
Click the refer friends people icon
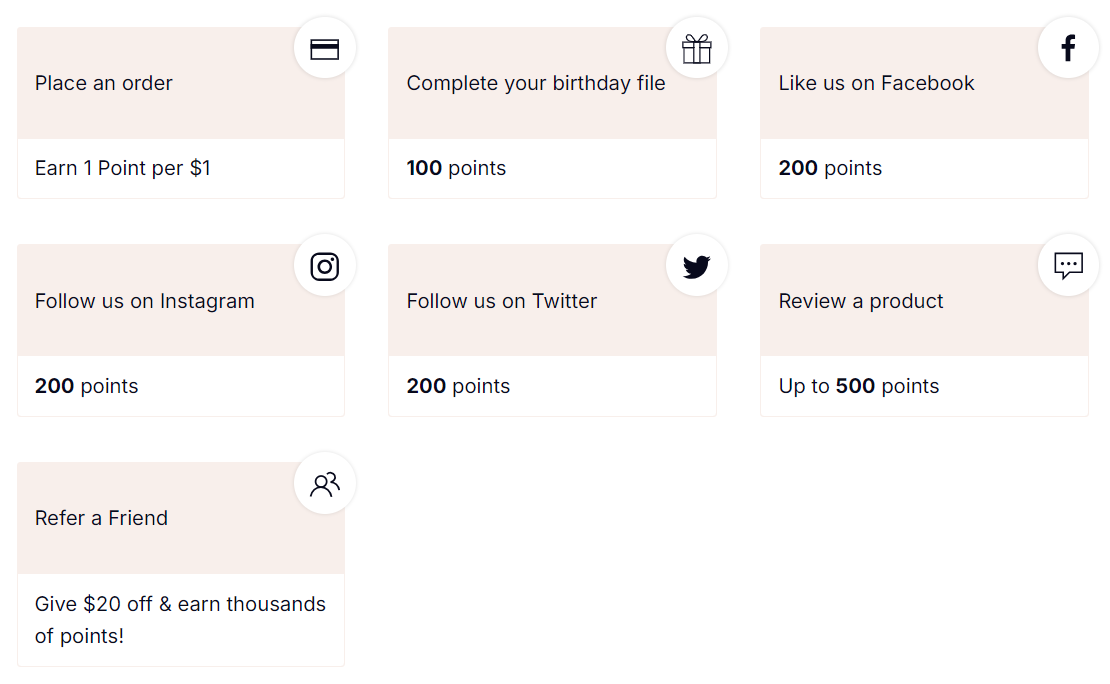325,484
